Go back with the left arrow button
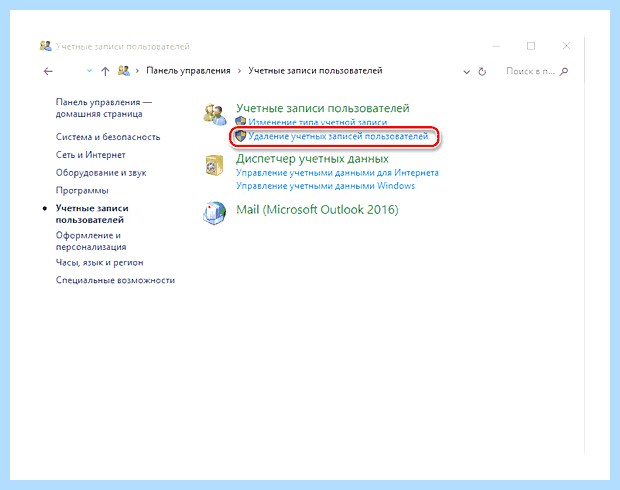620x490 pixels. [x=48, y=71]
